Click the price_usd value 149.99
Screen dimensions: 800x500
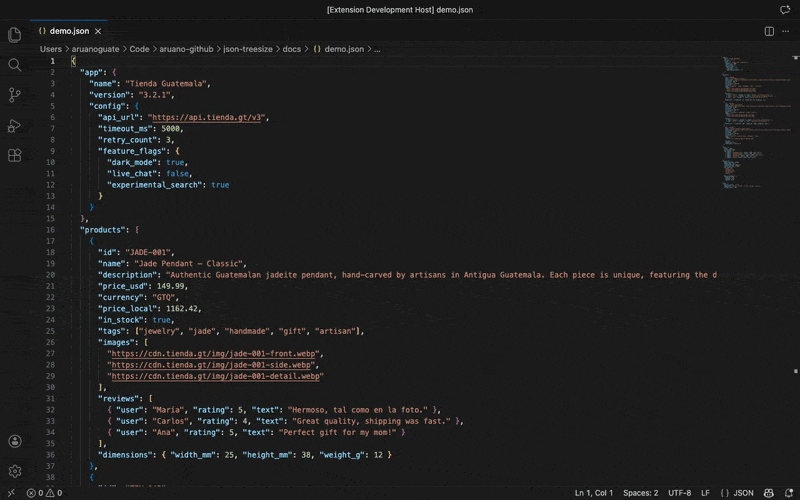pyautogui.click(x=172, y=286)
